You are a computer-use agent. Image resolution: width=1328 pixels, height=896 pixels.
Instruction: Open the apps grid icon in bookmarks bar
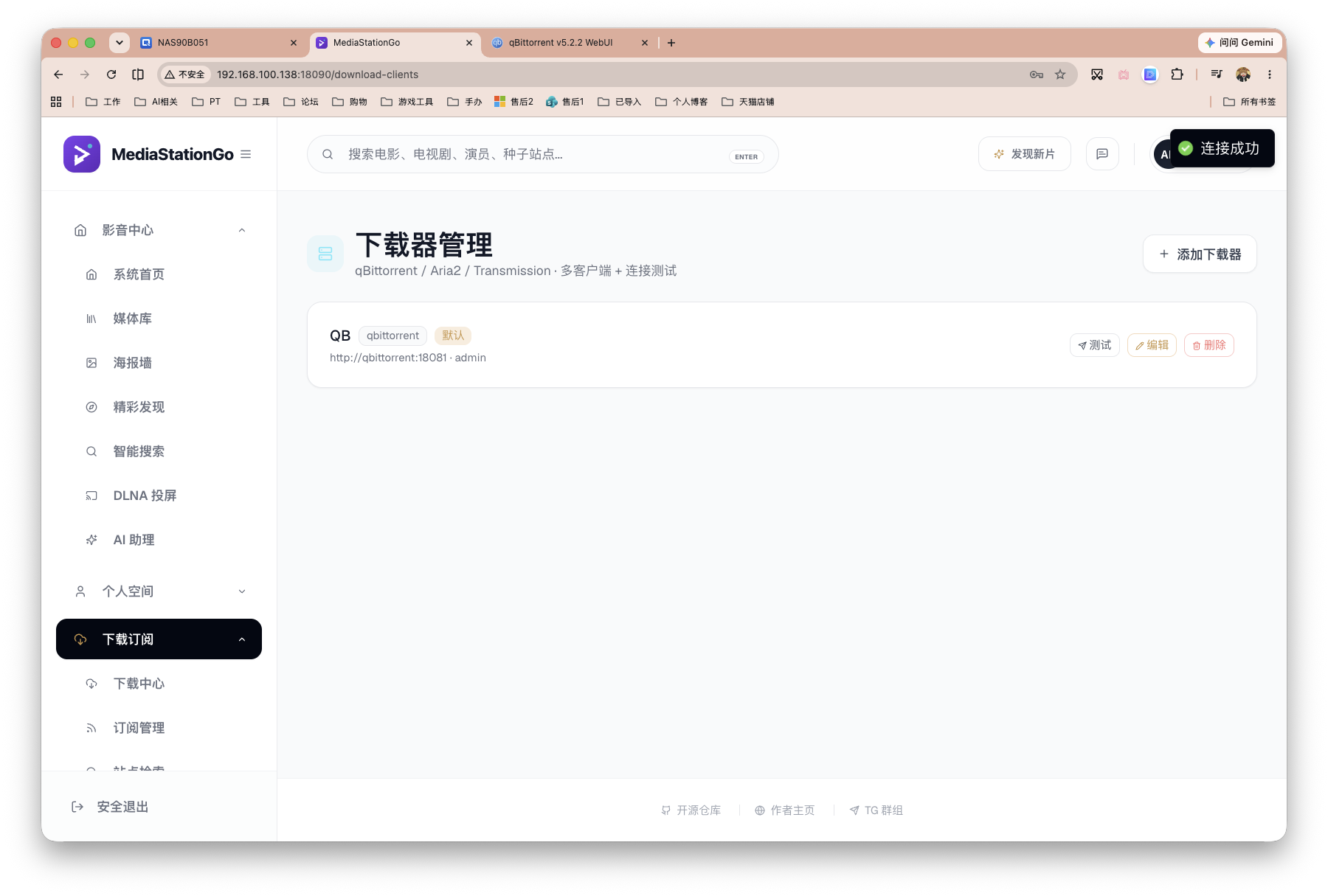(56, 102)
